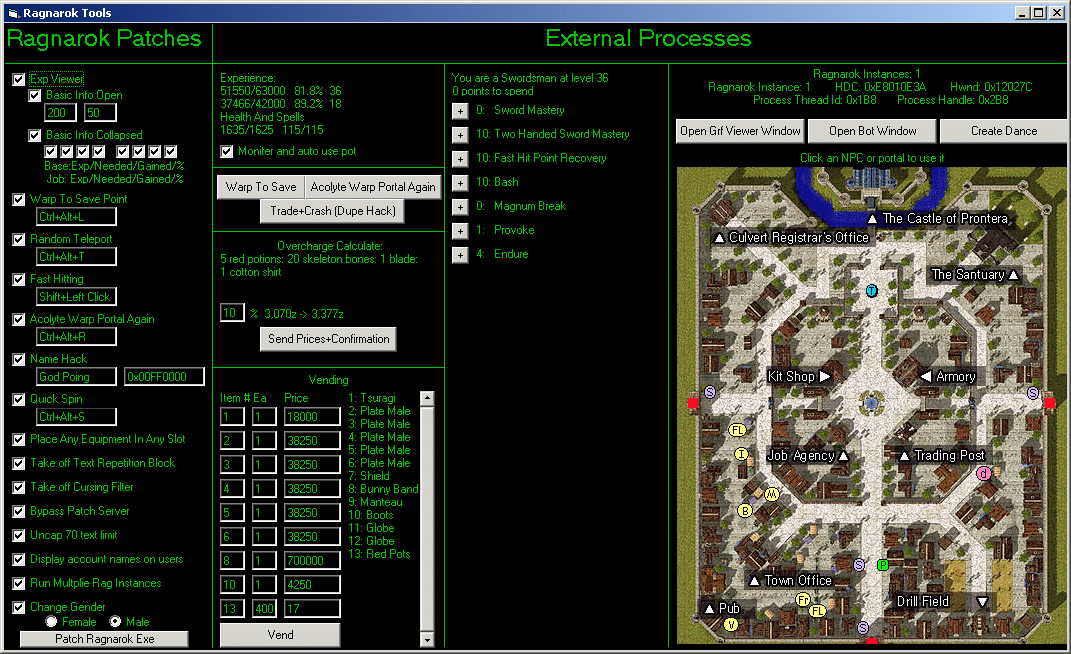The width and height of the screenshot is (1071, 654).
Task: Click the purple S marker on the map's left side
Action: click(x=710, y=392)
